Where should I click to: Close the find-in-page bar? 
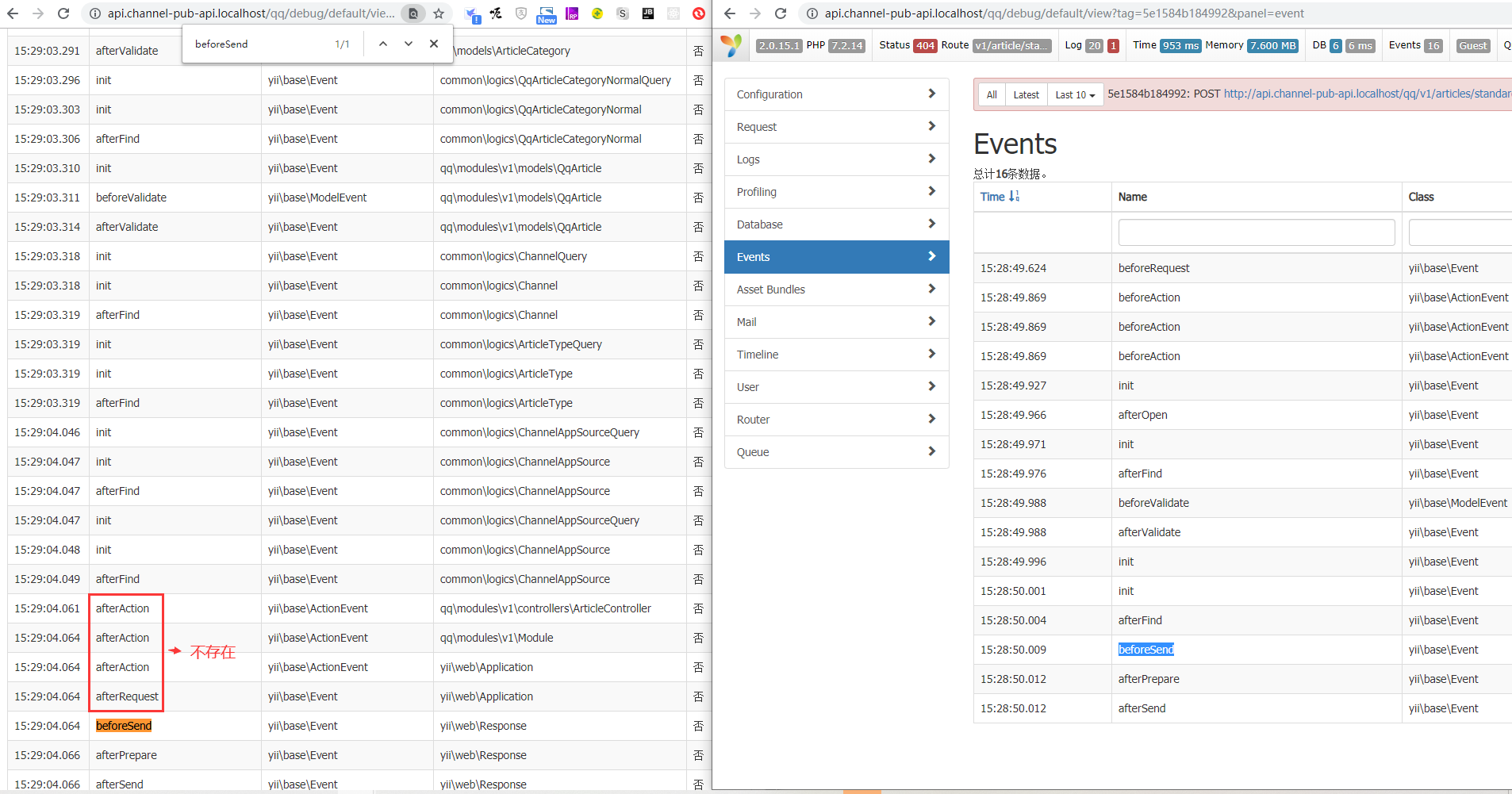tap(434, 44)
